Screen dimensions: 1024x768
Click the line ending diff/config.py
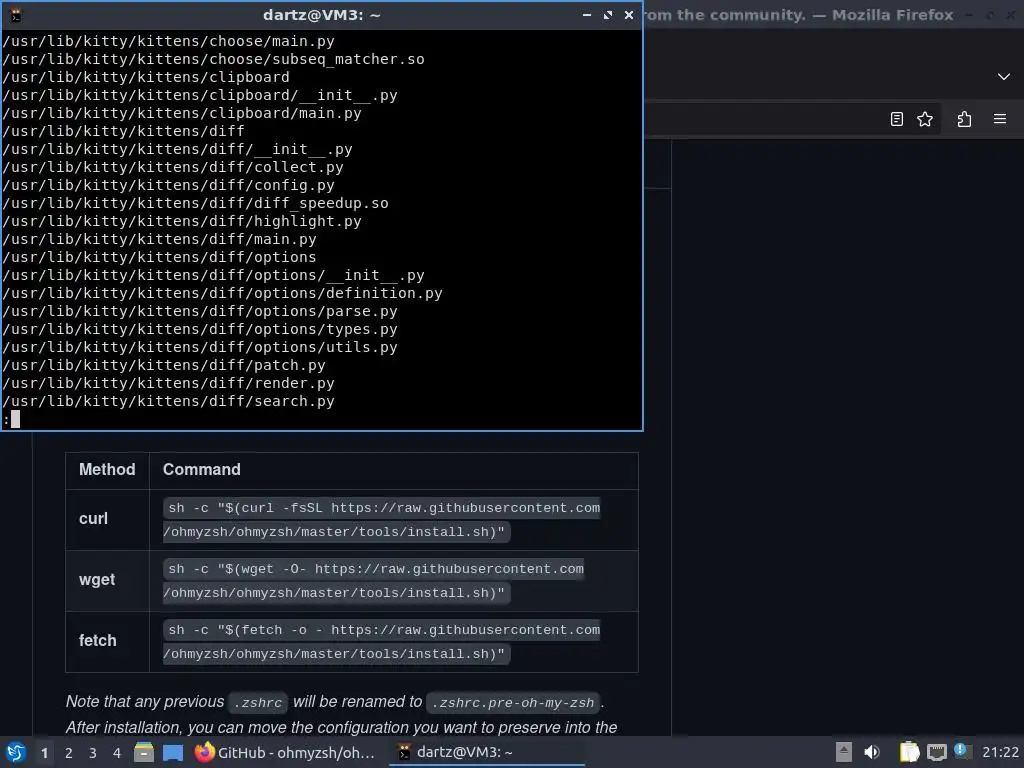(x=168, y=185)
